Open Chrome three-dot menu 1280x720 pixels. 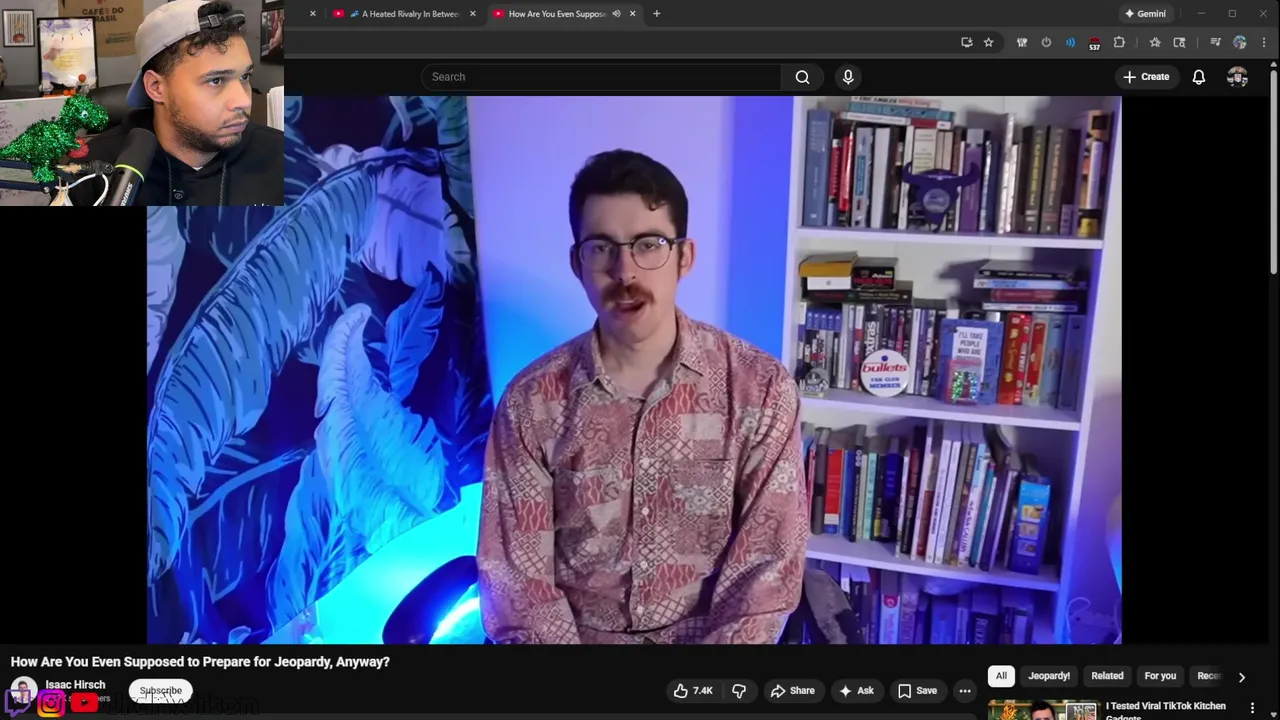click(x=1264, y=43)
